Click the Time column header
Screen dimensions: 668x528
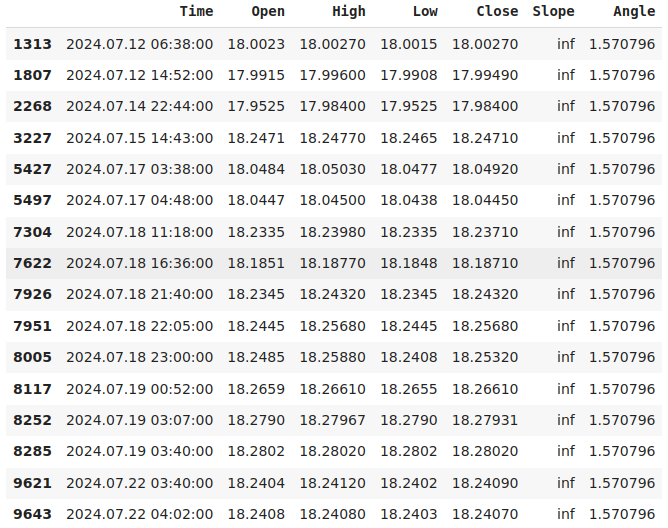pos(196,12)
